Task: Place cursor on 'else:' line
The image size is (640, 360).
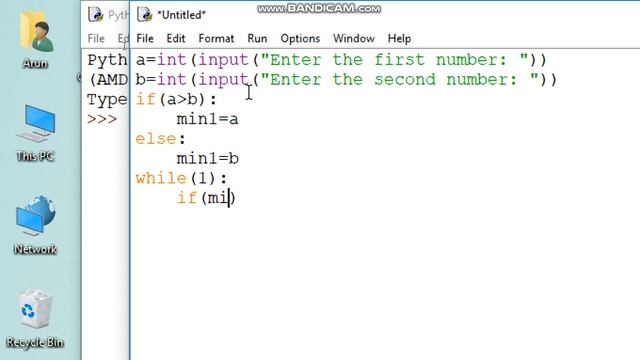Action: click(x=160, y=139)
